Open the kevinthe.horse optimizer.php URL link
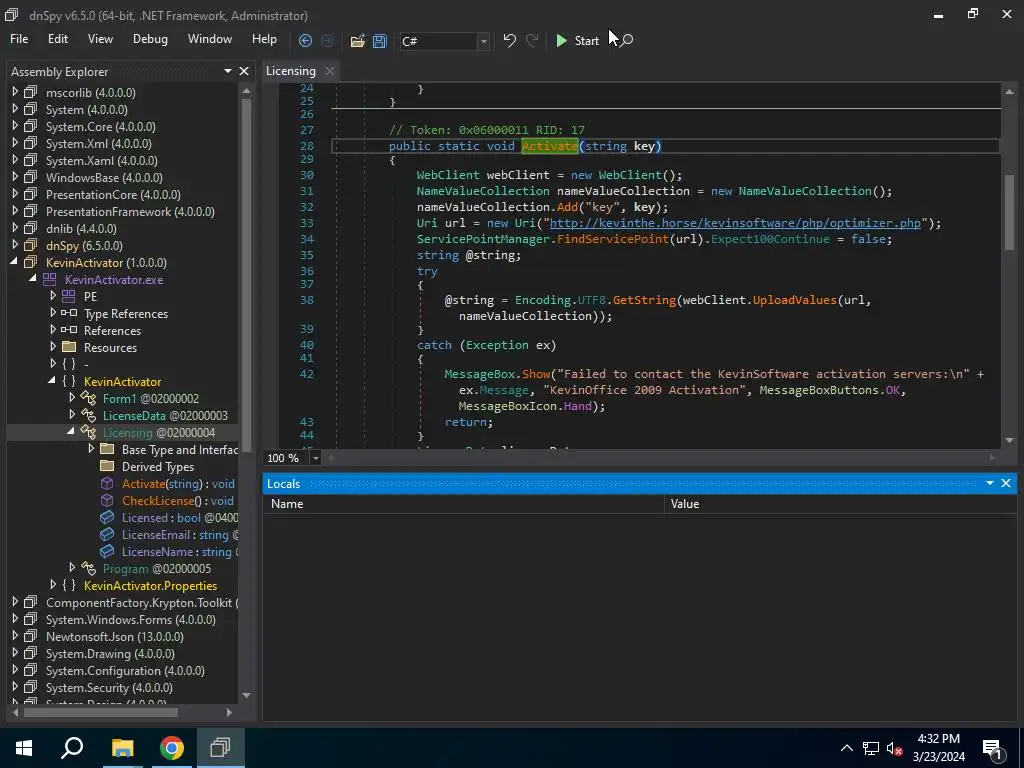The height and width of the screenshot is (768, 1024). (735, 223)
